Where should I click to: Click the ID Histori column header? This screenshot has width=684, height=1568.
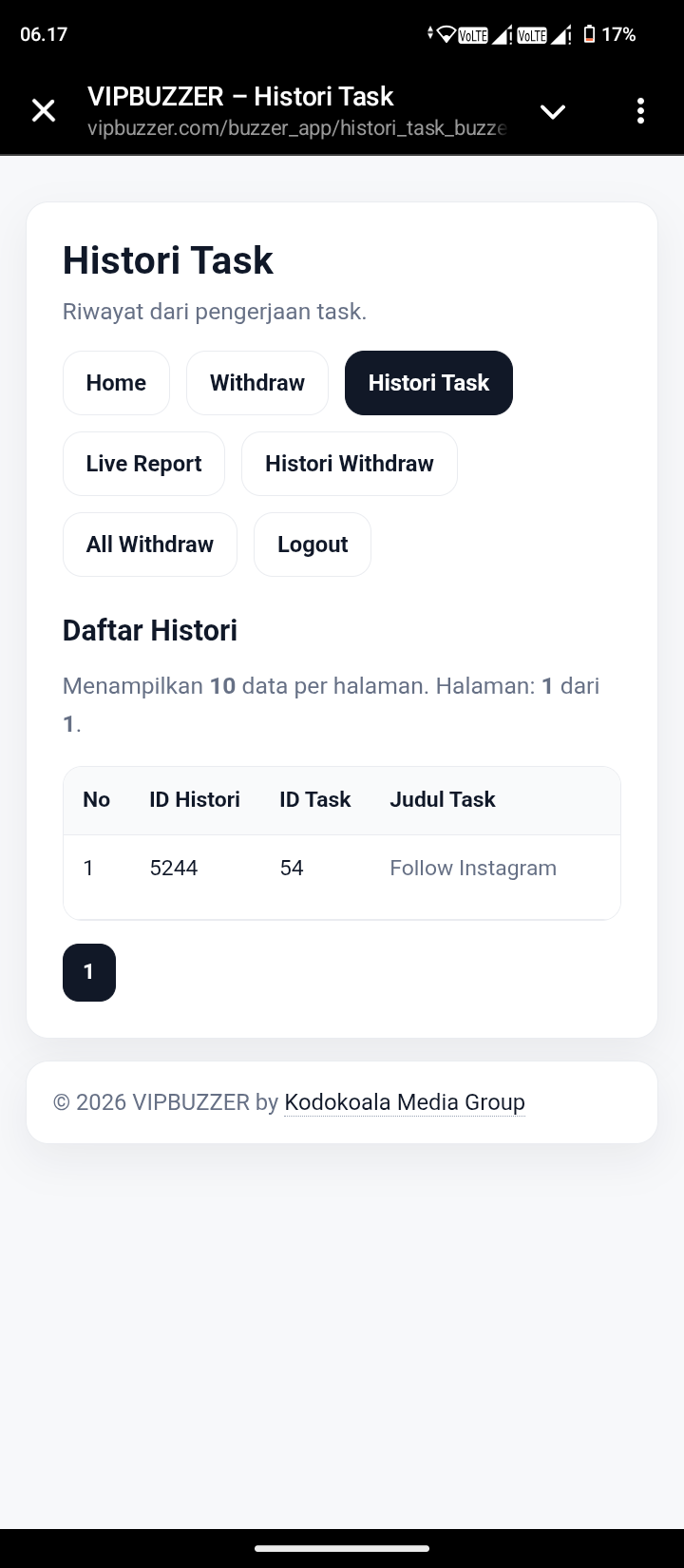point(195,800)
